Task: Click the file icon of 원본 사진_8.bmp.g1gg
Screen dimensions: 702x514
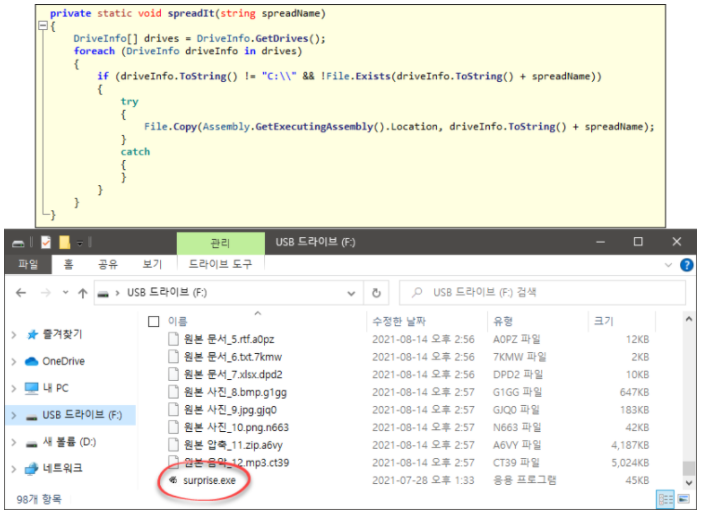Action: [x=173, y=392]
